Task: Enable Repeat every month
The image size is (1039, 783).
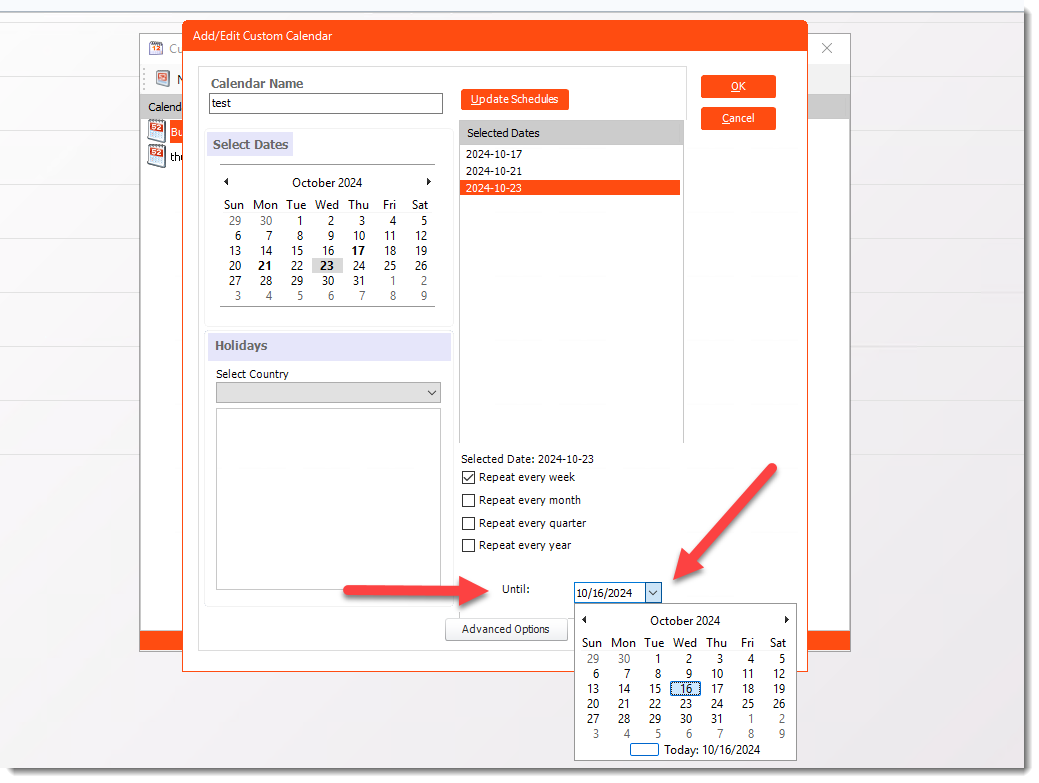Action: (x=469, y=500)
